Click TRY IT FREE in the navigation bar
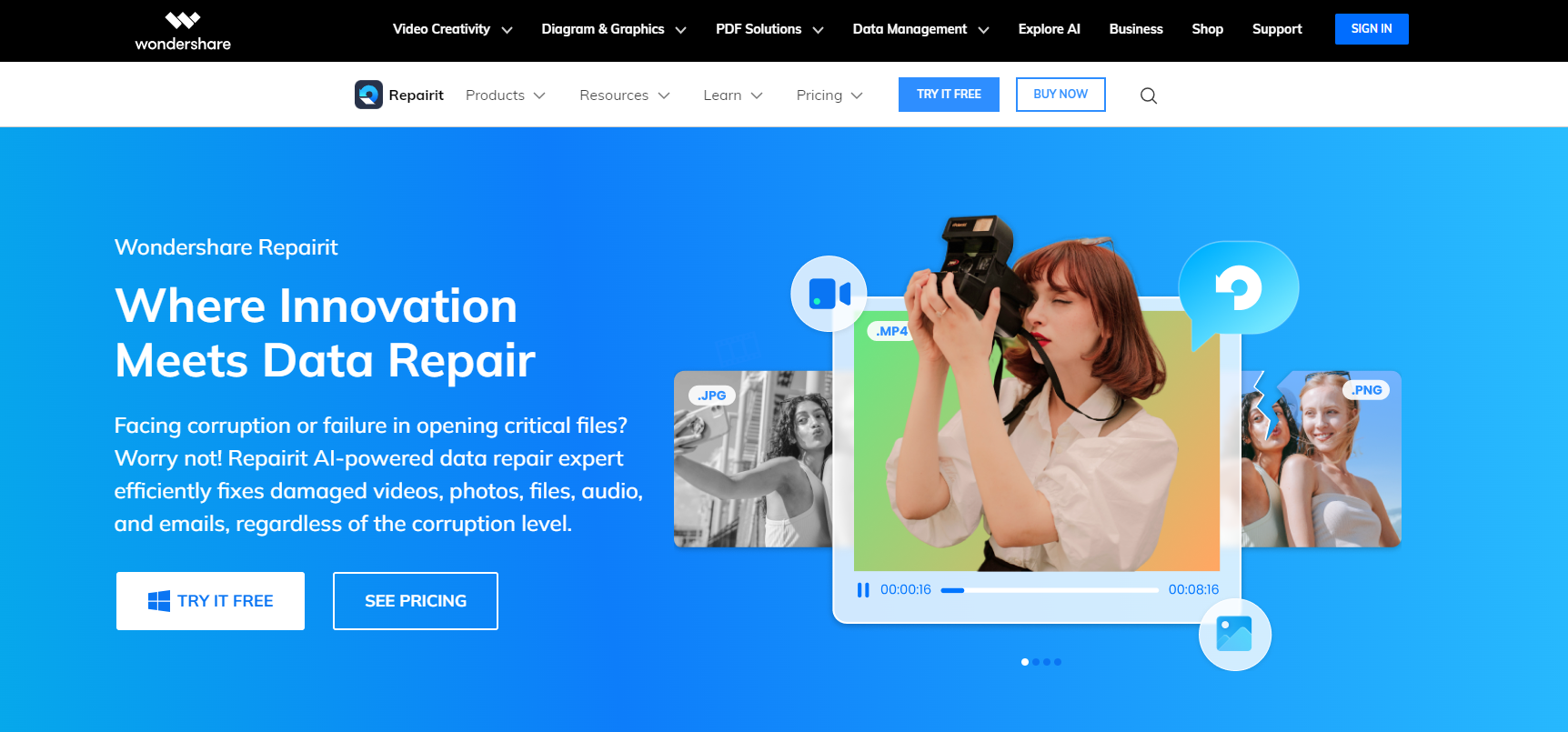The image size is (1568, 732). 949,95
